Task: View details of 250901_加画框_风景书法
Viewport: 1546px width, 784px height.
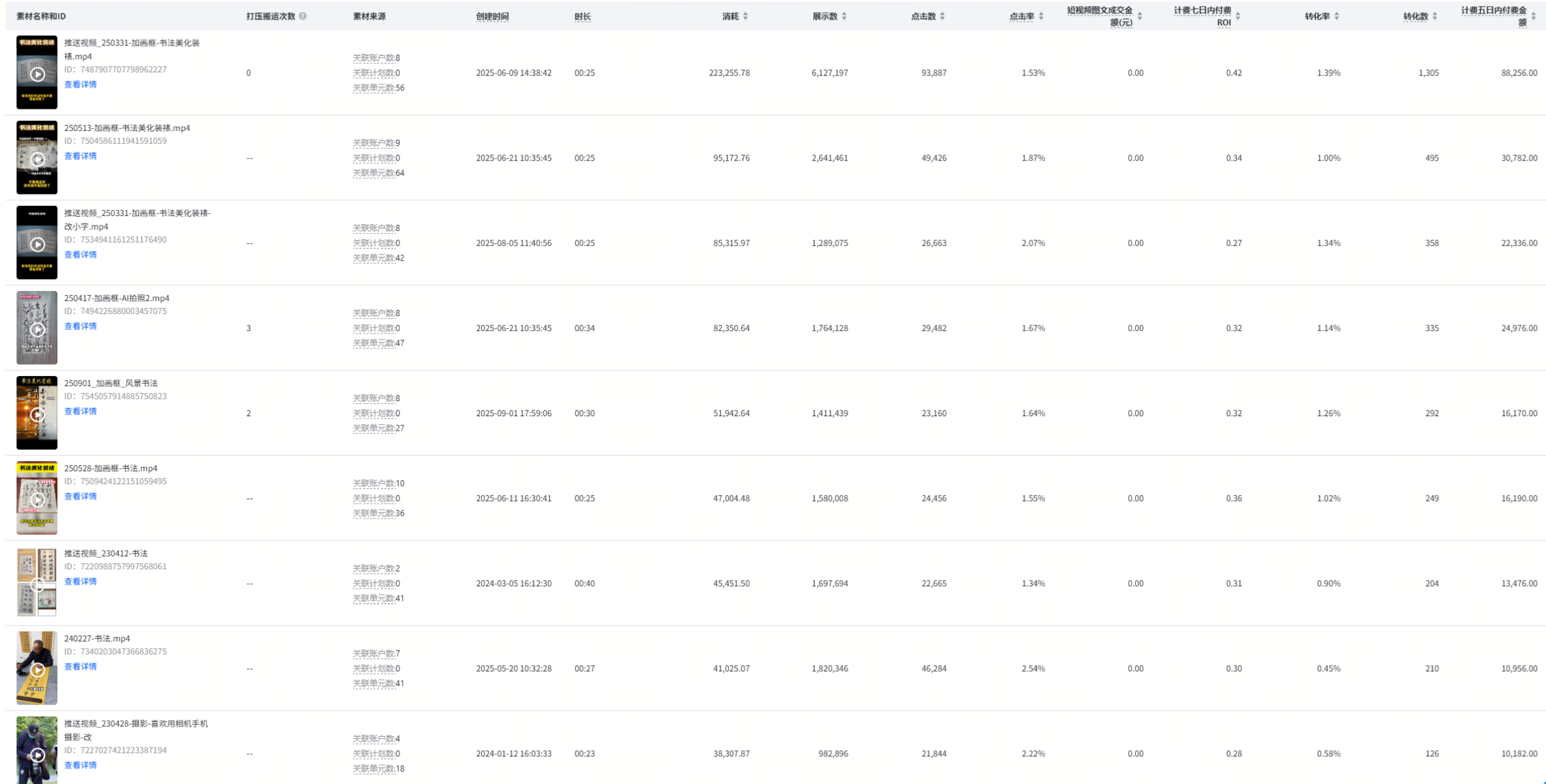Action: coord(80,411)
